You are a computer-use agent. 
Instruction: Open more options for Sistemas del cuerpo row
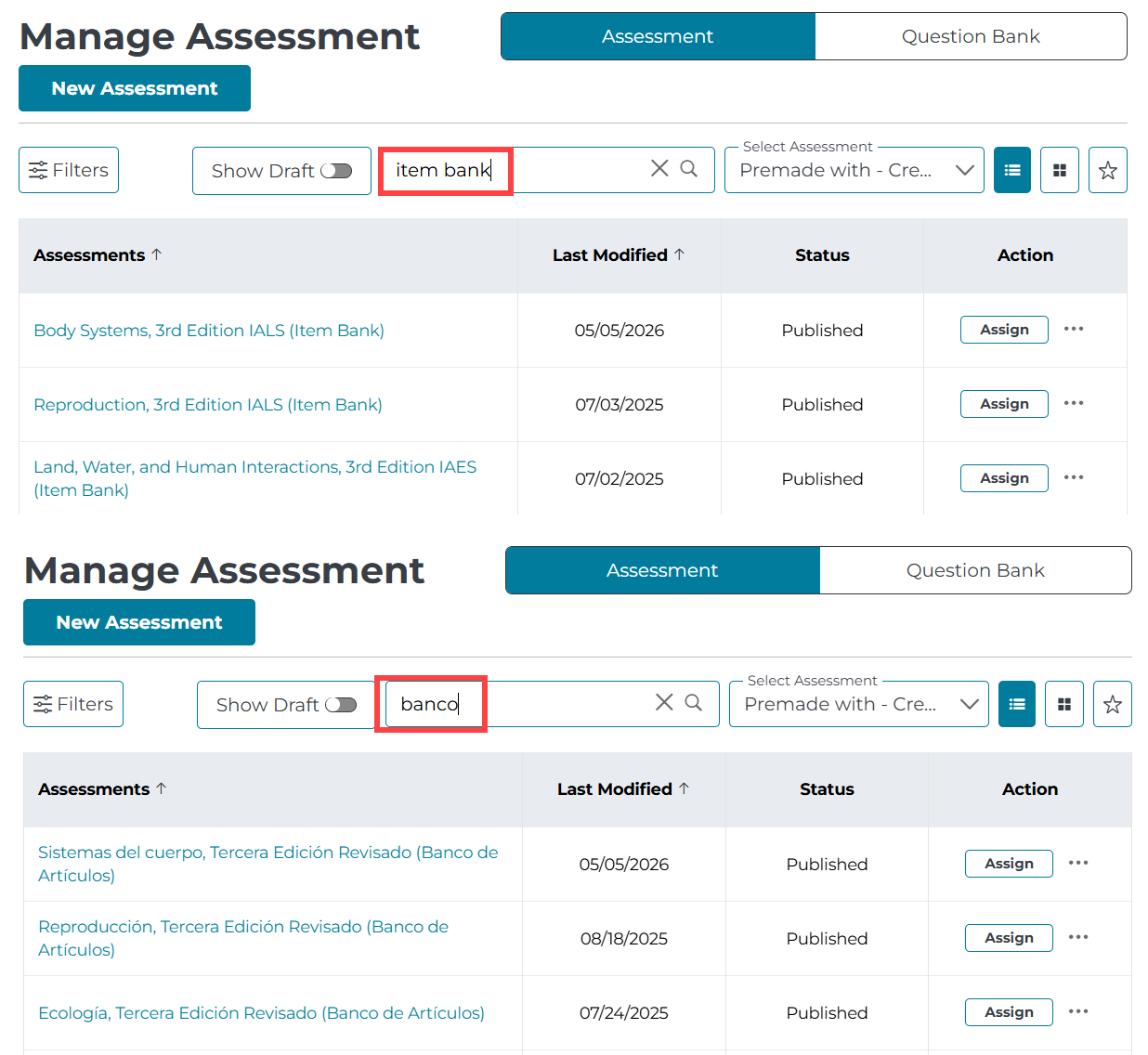pyautogui.click(x=1078, y=863)
